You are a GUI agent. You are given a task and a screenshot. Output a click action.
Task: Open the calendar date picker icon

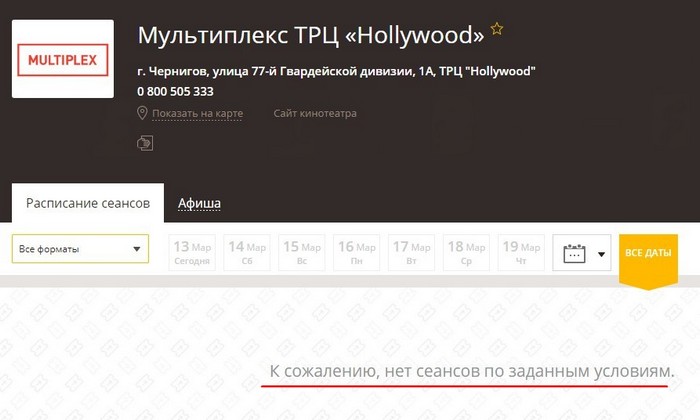[573, 253]
